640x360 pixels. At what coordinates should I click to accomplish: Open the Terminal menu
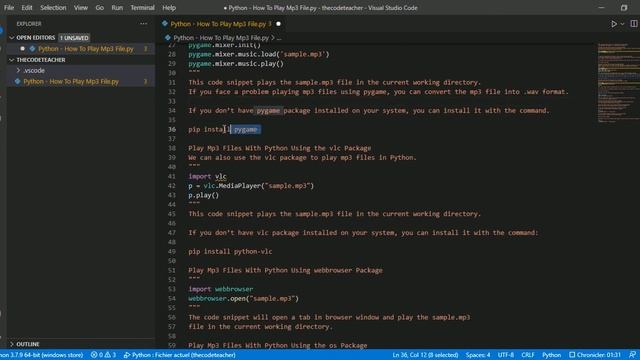pyautogui.click(x=142, y=7)
